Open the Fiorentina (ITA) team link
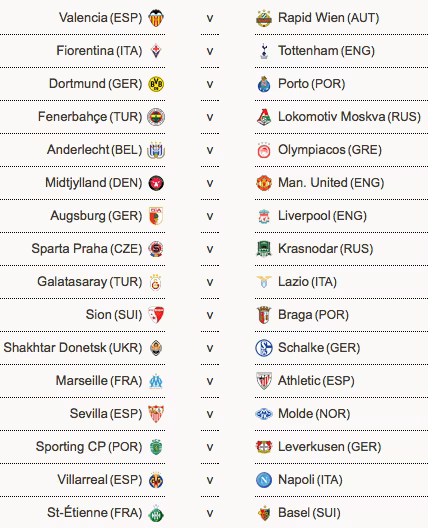This screenshot has height=528, width=428. [99, 51]
